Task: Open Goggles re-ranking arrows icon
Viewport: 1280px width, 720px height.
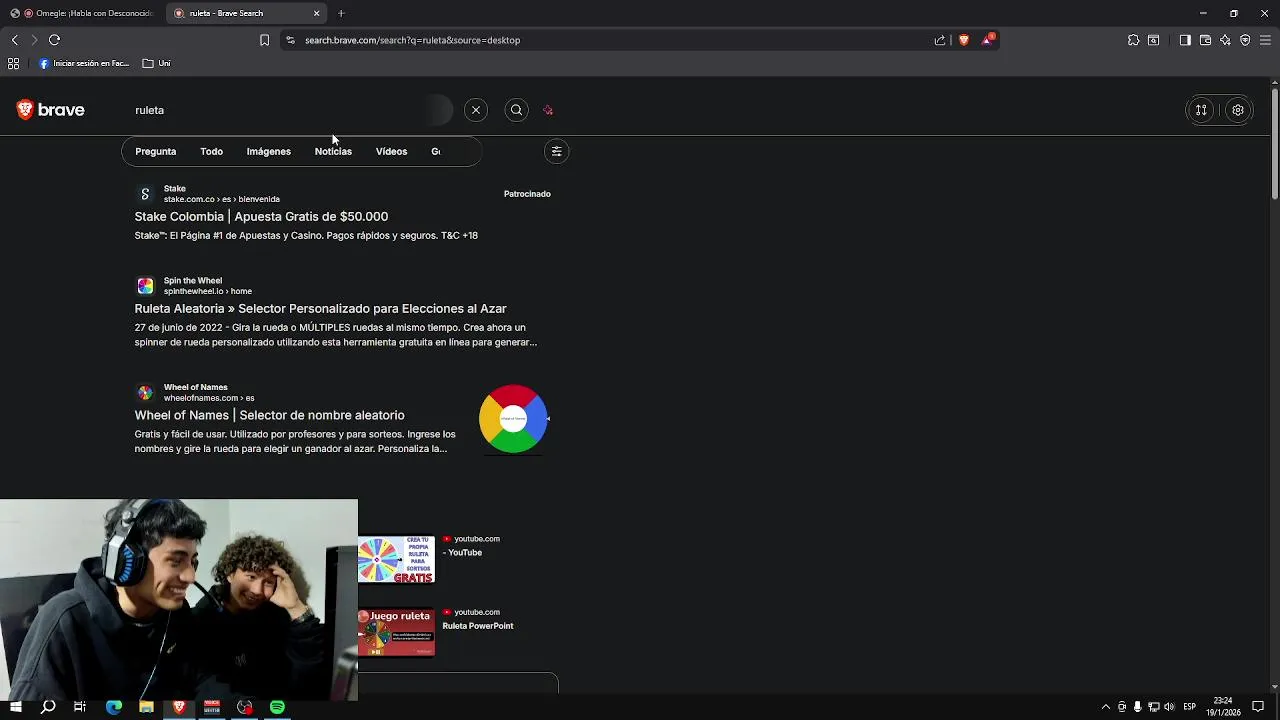Action: pos(1201,110)
